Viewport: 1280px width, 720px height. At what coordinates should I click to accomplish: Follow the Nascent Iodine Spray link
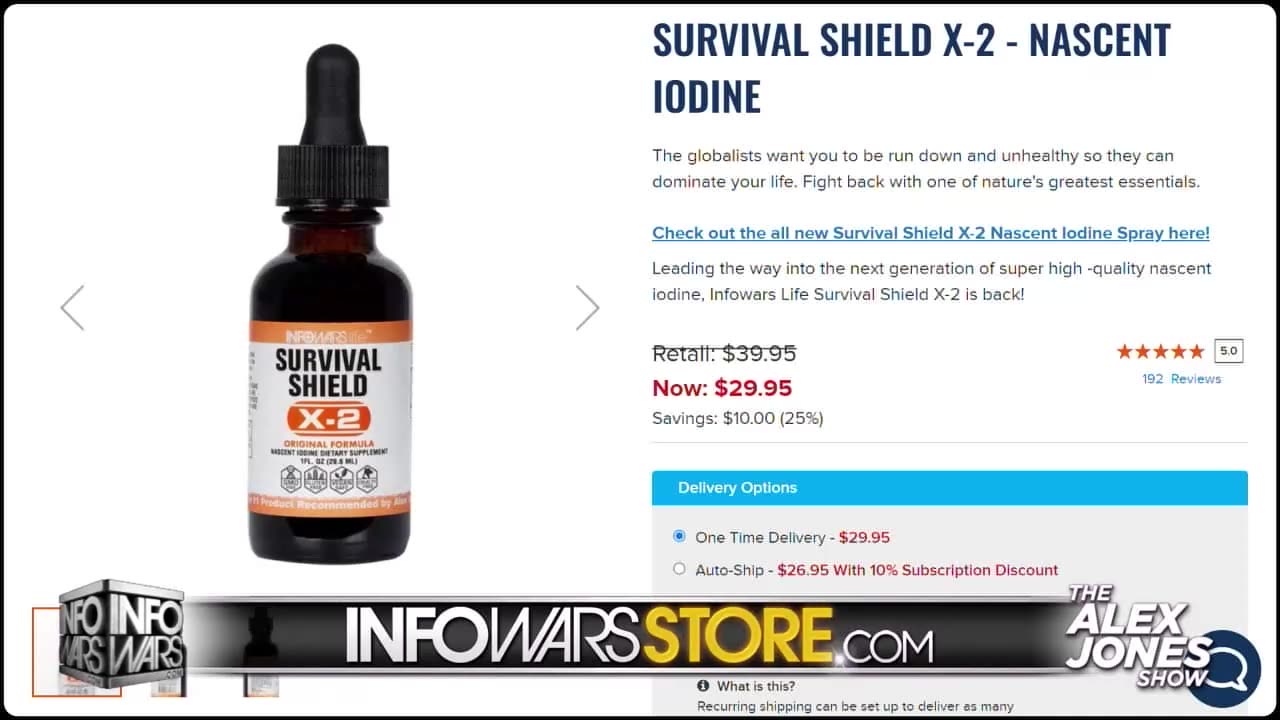click(x=931, y=233)
